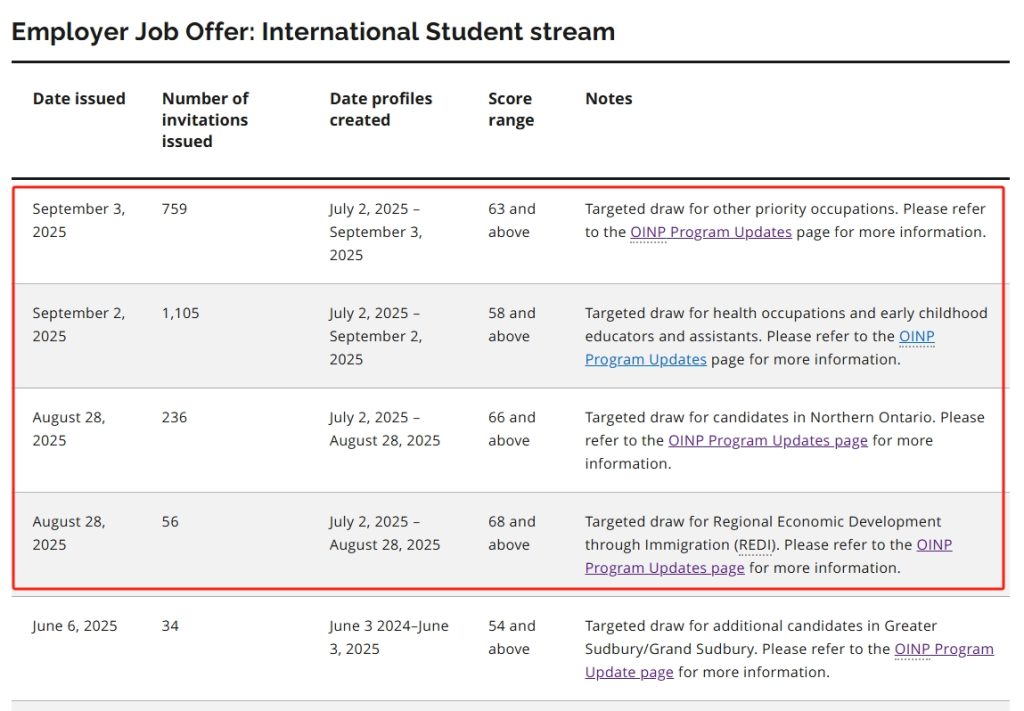Open OINP Program Updates page link for Northern Ontario
The width and height of the screenshot is (1024, 711).
click(767, 440)
